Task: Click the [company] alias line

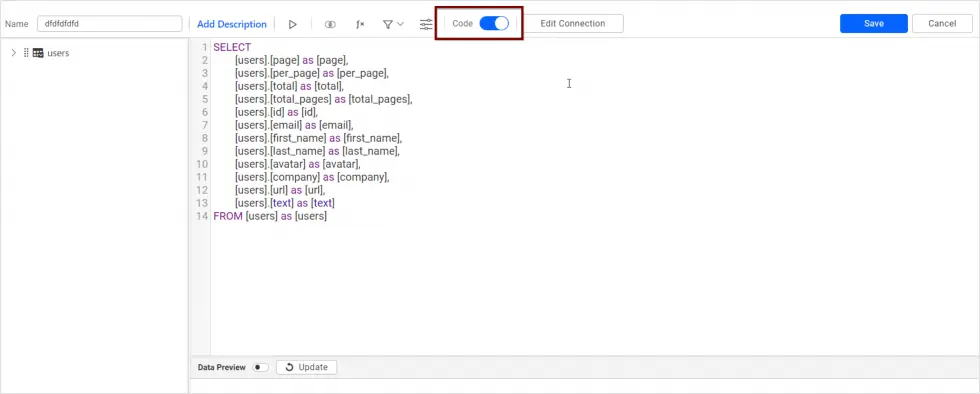Action: click(x=312, y=178)
